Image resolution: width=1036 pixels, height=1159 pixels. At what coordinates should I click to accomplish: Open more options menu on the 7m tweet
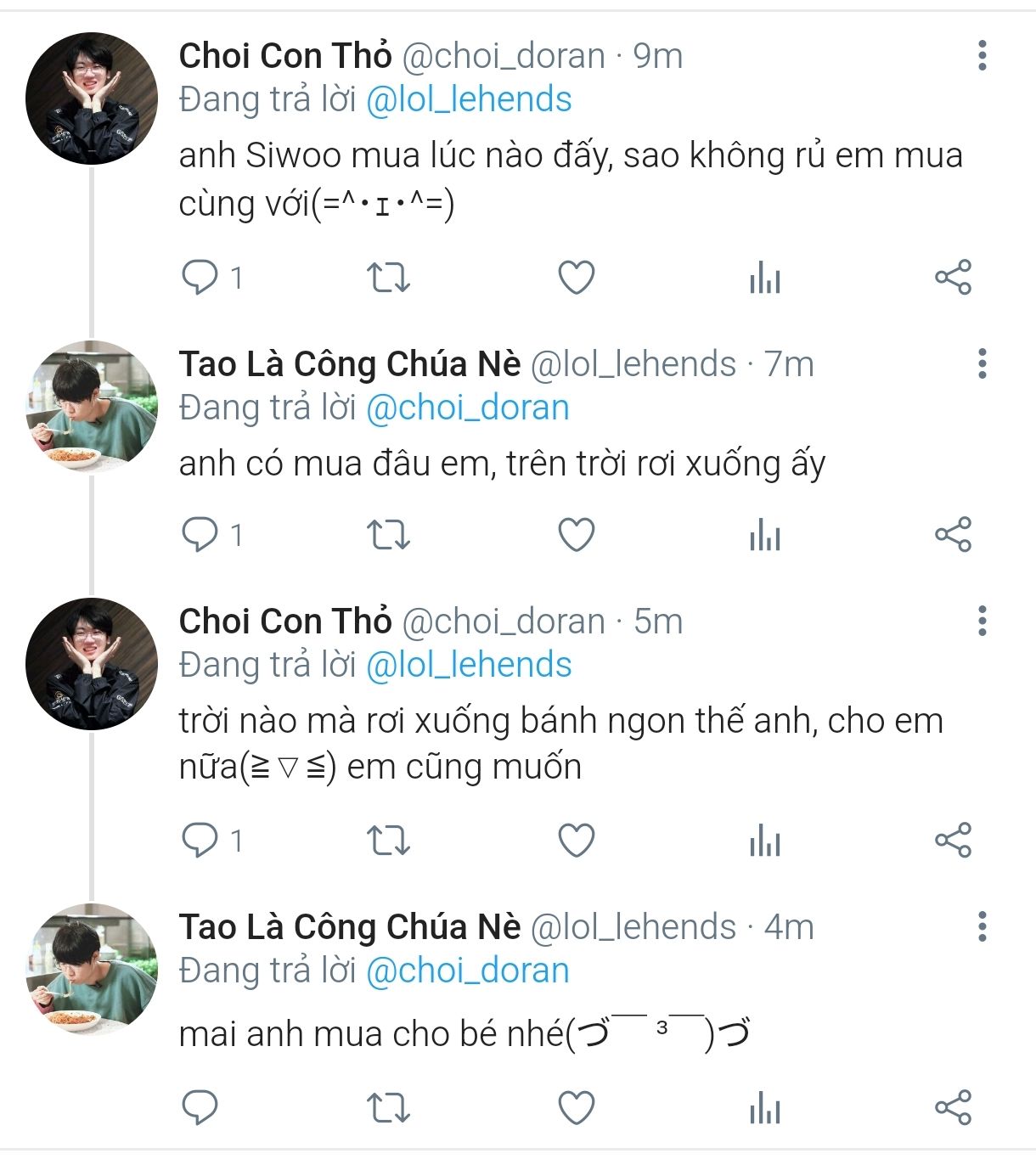click(x=983, y=363)
